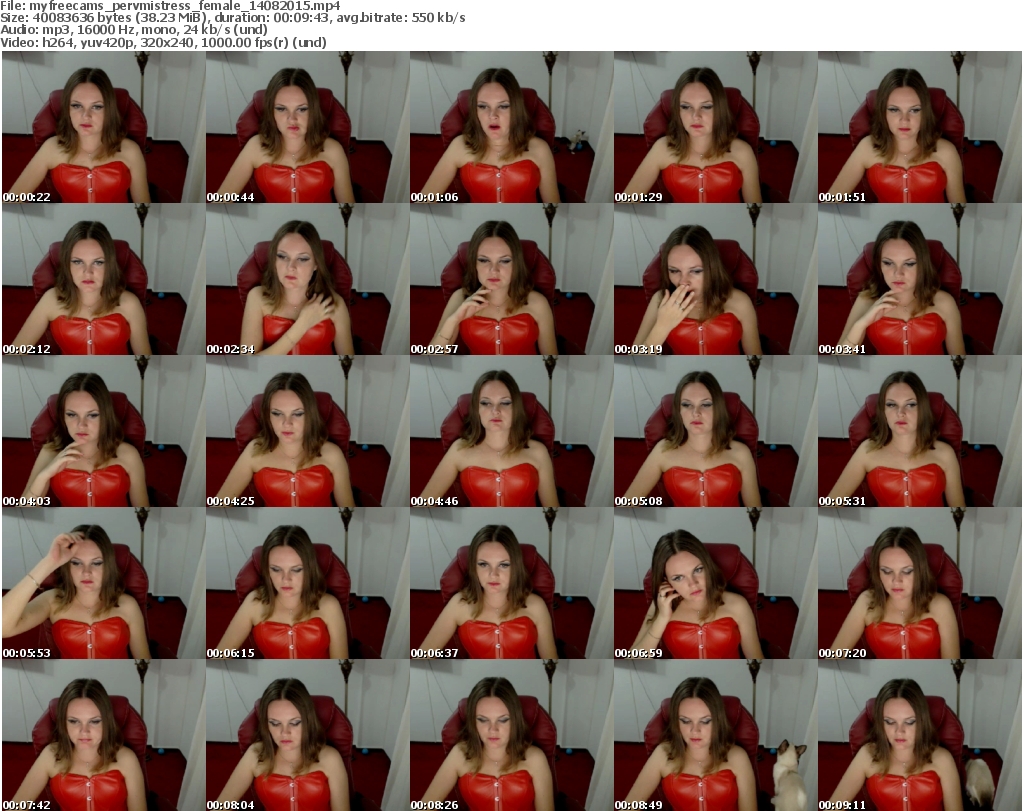Choose the thumbnail at 00:06:37

(x=511, y=583)
